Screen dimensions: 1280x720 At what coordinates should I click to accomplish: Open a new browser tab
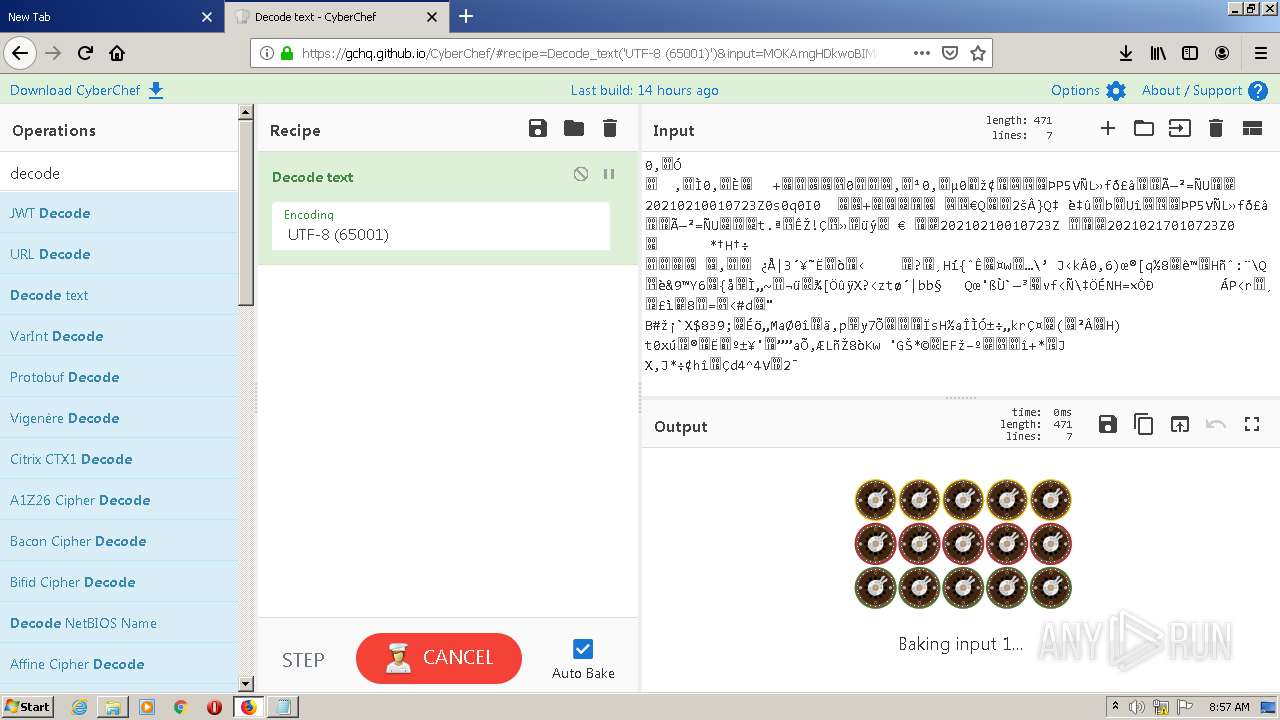point(466,16)
